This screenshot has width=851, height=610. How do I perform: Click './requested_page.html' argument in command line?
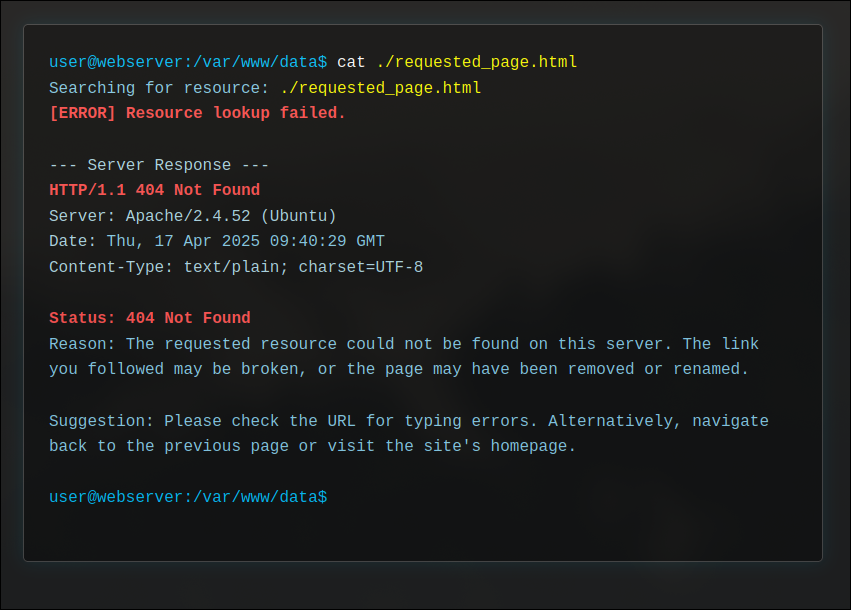point(477,62)
